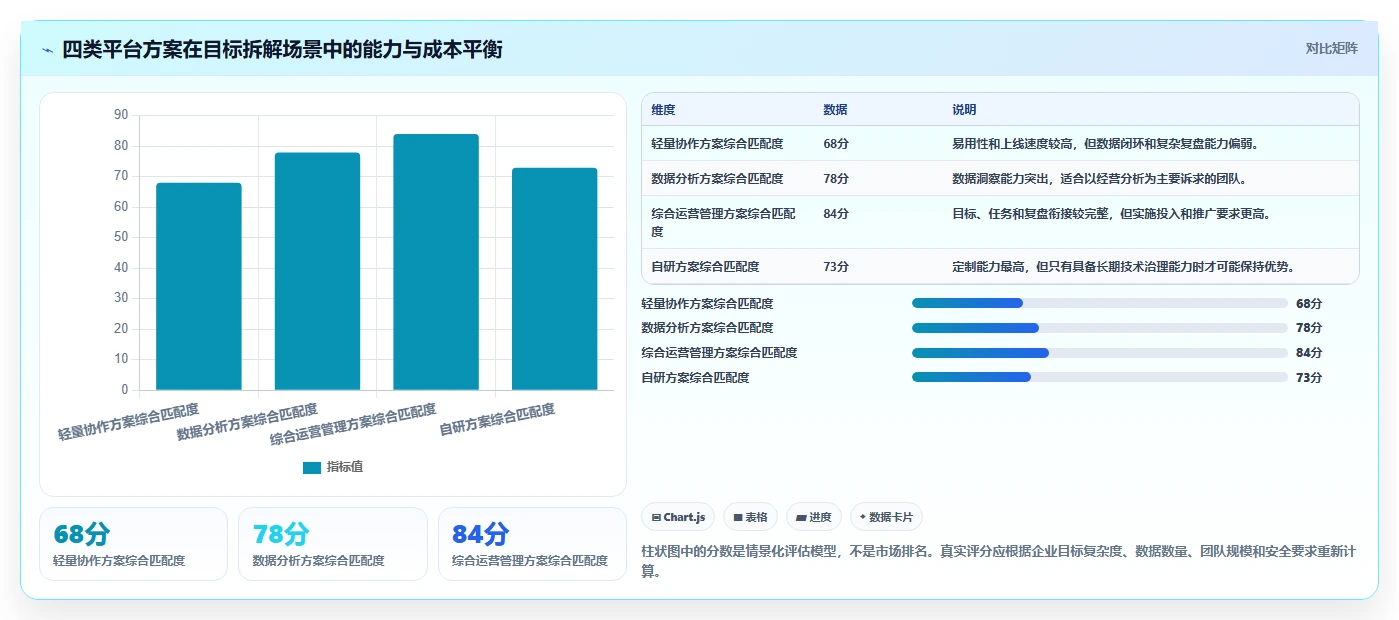Image resolution: width=1399 pixels, height=620 pixels.
Task: Click the 自研方案综合匹配度 progress list label
Action: (x=695, y=377)
